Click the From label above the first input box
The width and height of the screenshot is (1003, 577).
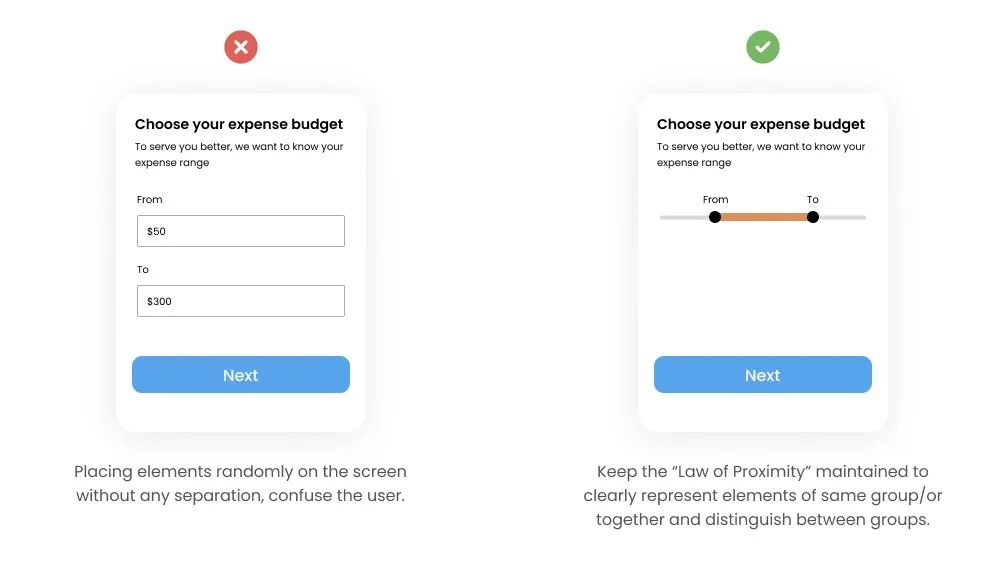tap(150, 200)
